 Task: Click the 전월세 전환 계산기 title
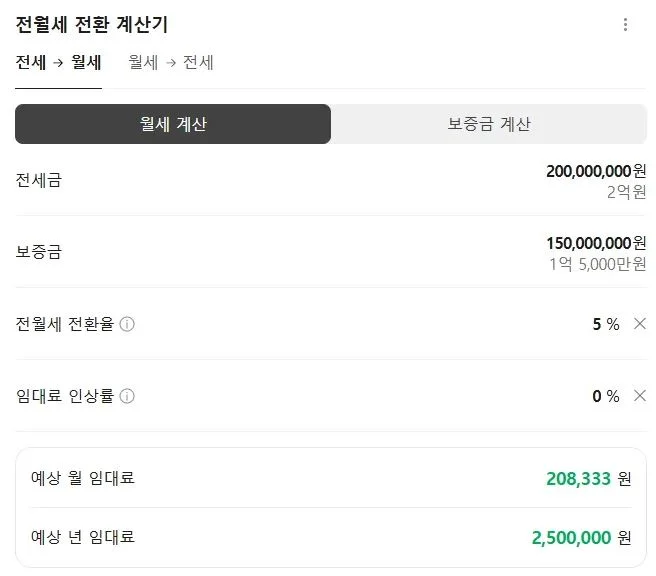point(92,25)
